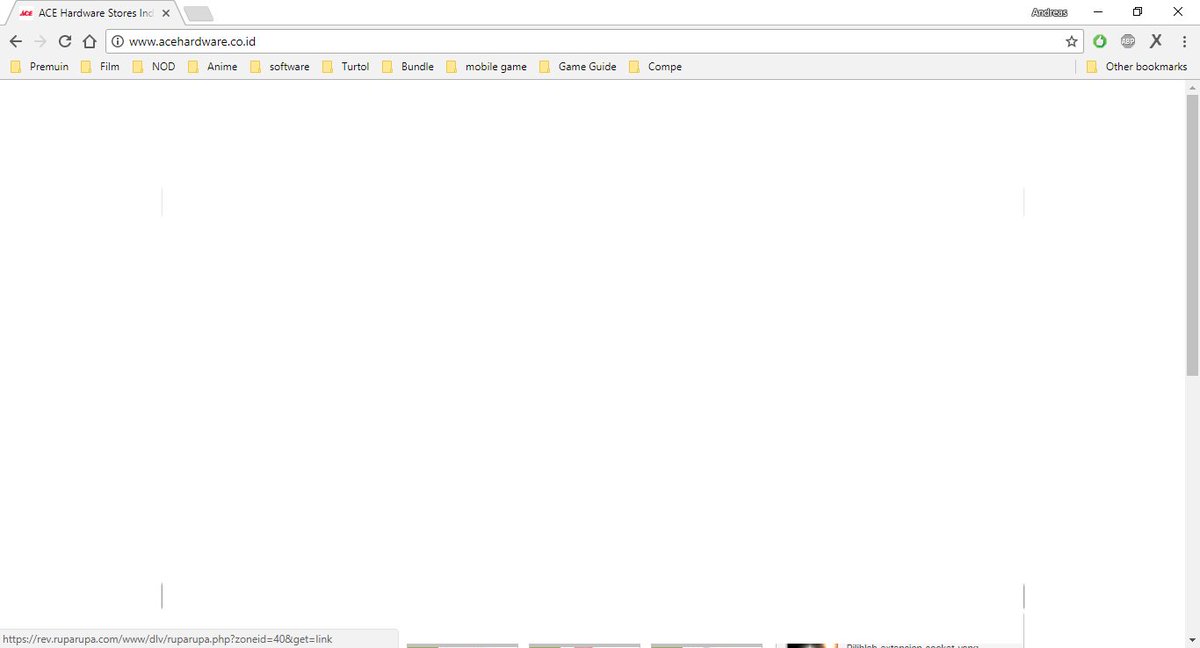This screenshot has width=1200, height=648.
Task: Close the ACE Hardware Stores tab
Action: click(166, 13)
